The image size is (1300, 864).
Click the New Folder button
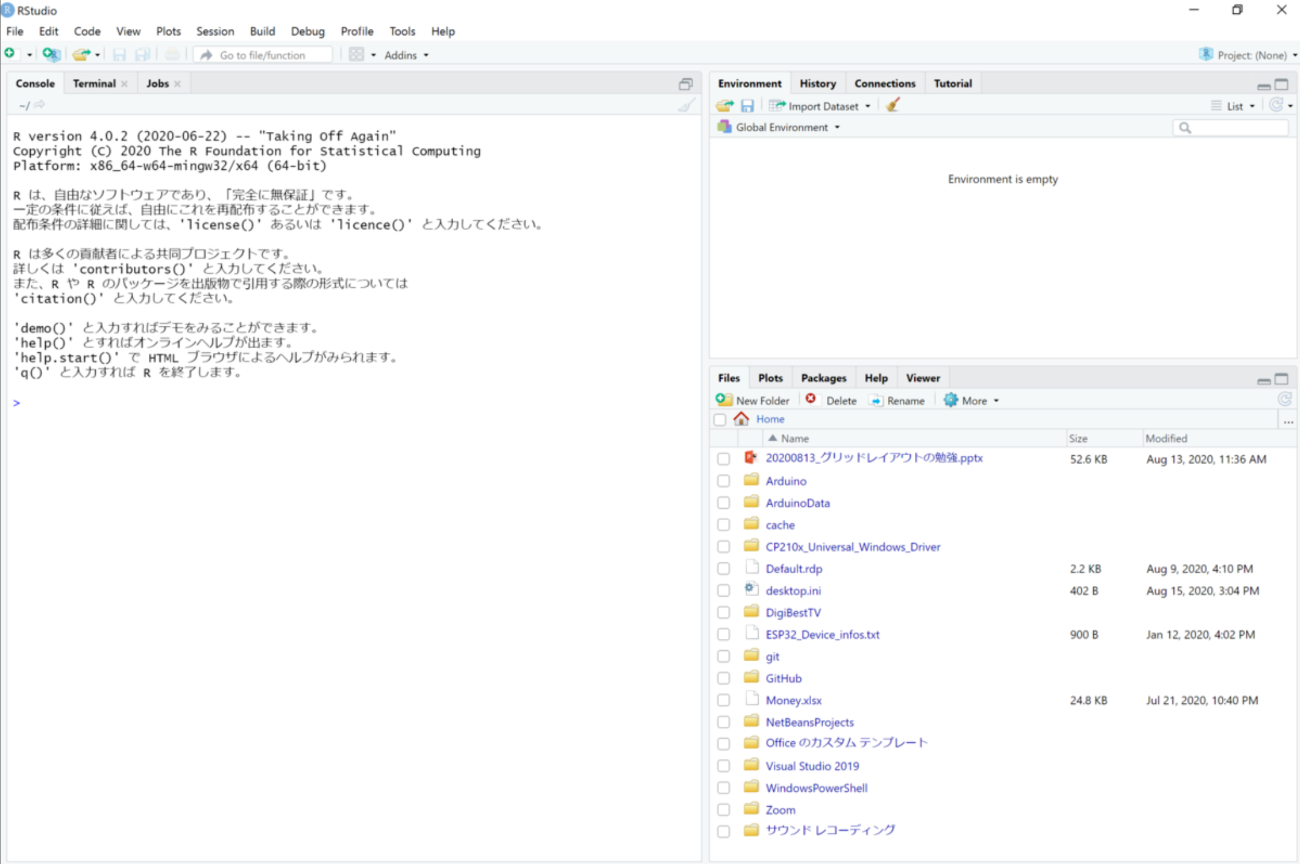pos(753,400)
